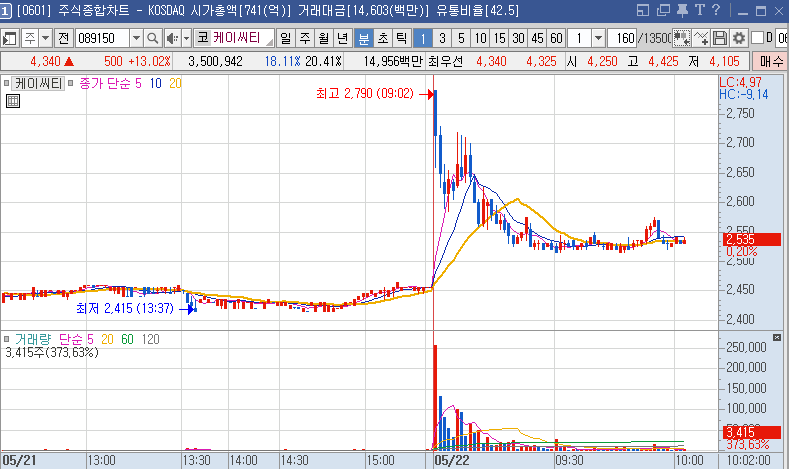Click the 매수 (buy) button
789x469 pixels.
pos(774,61)
